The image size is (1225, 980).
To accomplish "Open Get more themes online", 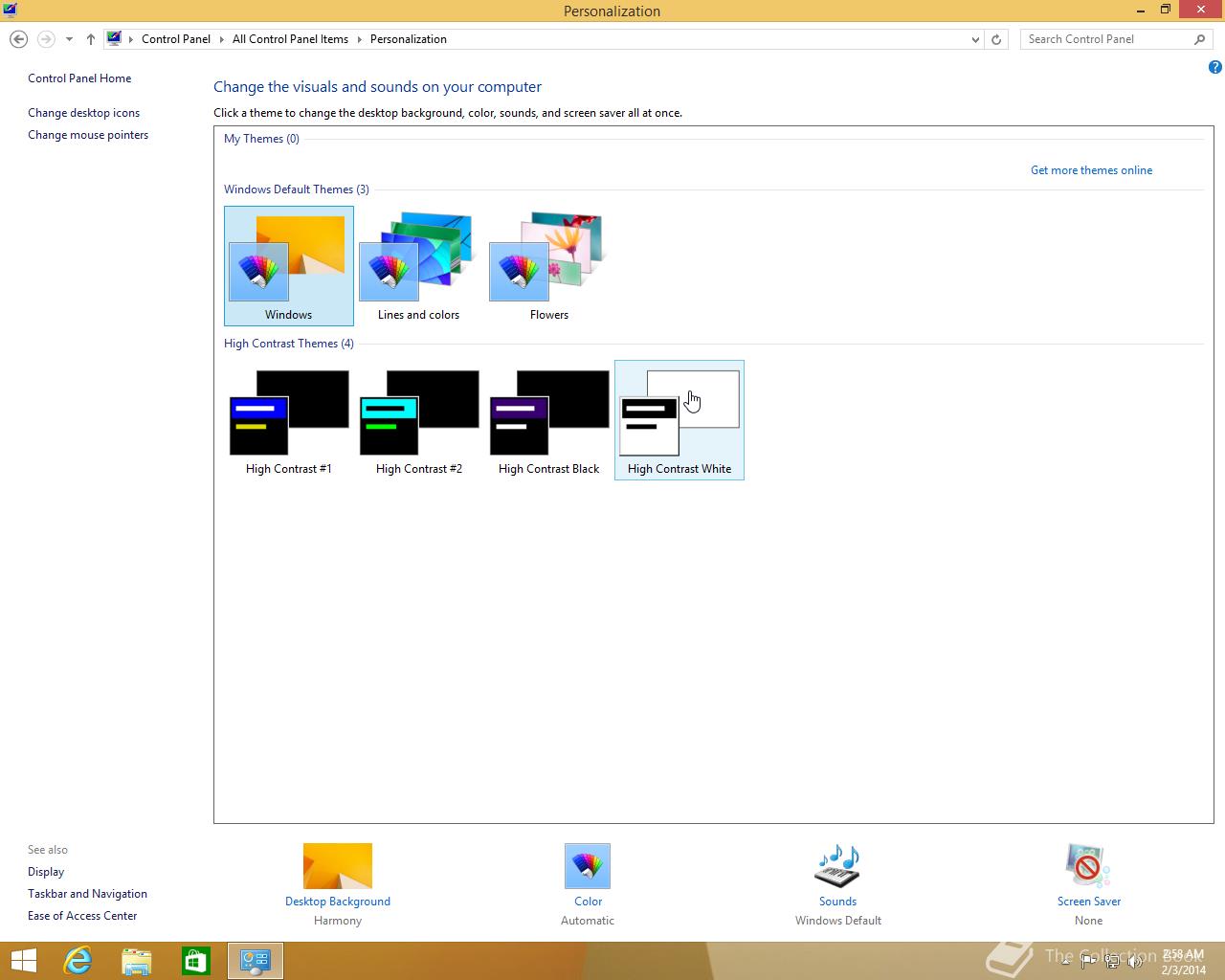I will 1091,170.
